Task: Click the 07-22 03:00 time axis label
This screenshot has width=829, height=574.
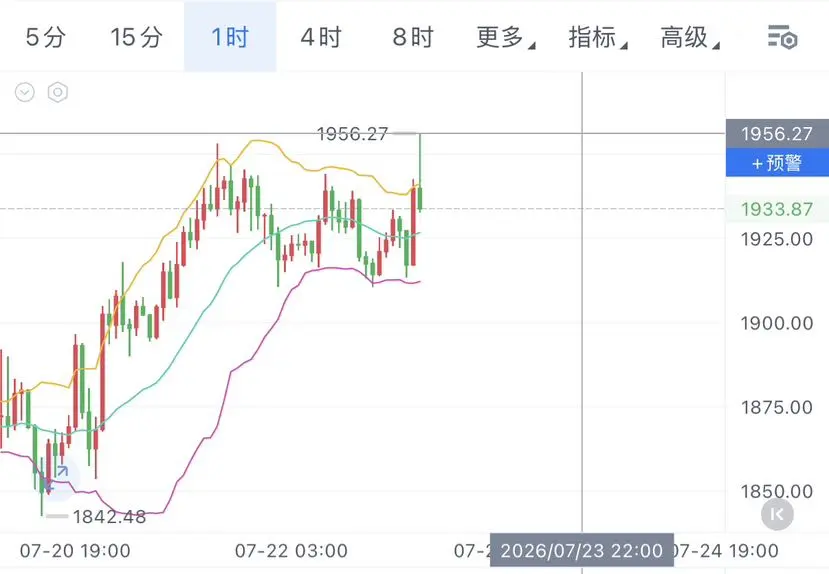Action: [291, 551]
